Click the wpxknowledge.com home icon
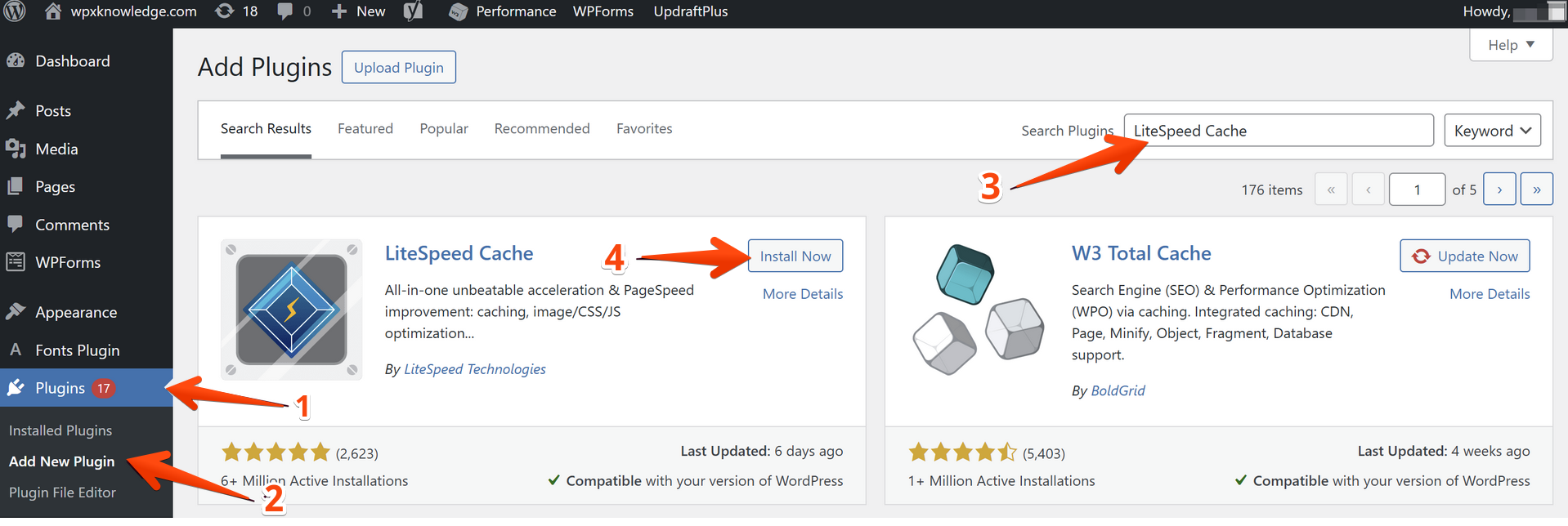 coord(52,11)
